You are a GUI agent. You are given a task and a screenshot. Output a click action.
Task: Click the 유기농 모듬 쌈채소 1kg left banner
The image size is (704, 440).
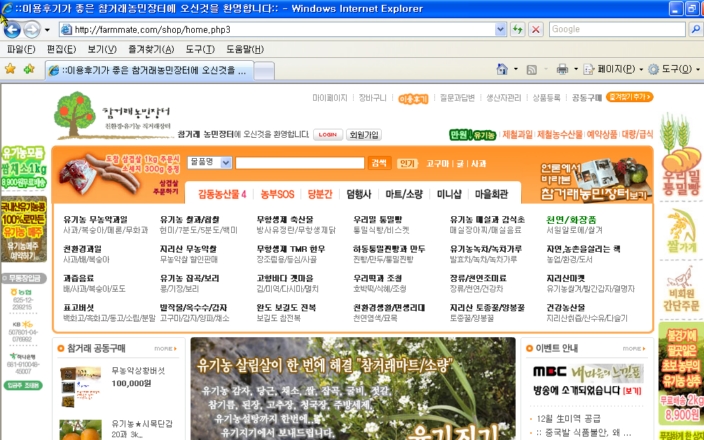(24, 167)
